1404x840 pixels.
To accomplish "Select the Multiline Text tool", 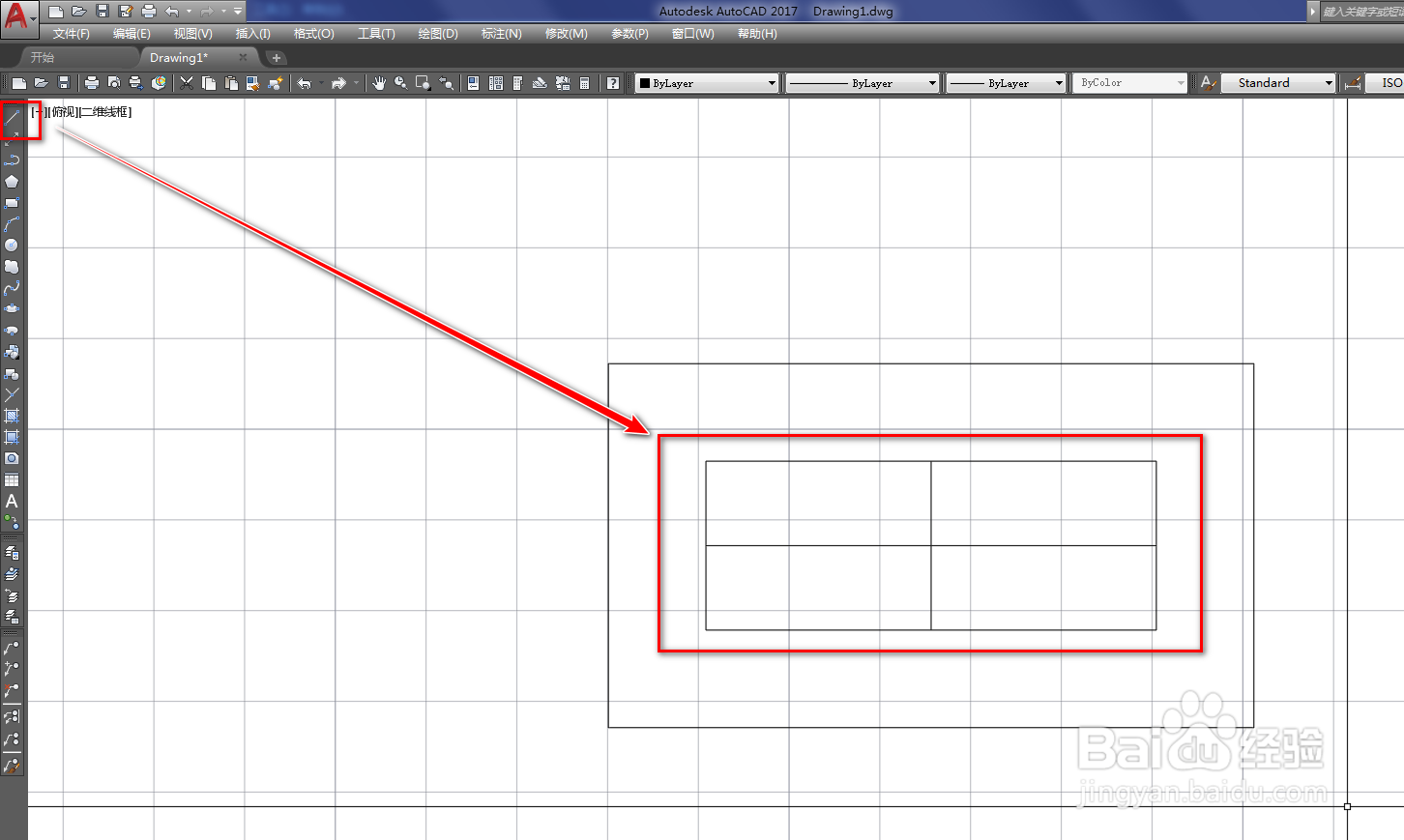I will point(12,501).
